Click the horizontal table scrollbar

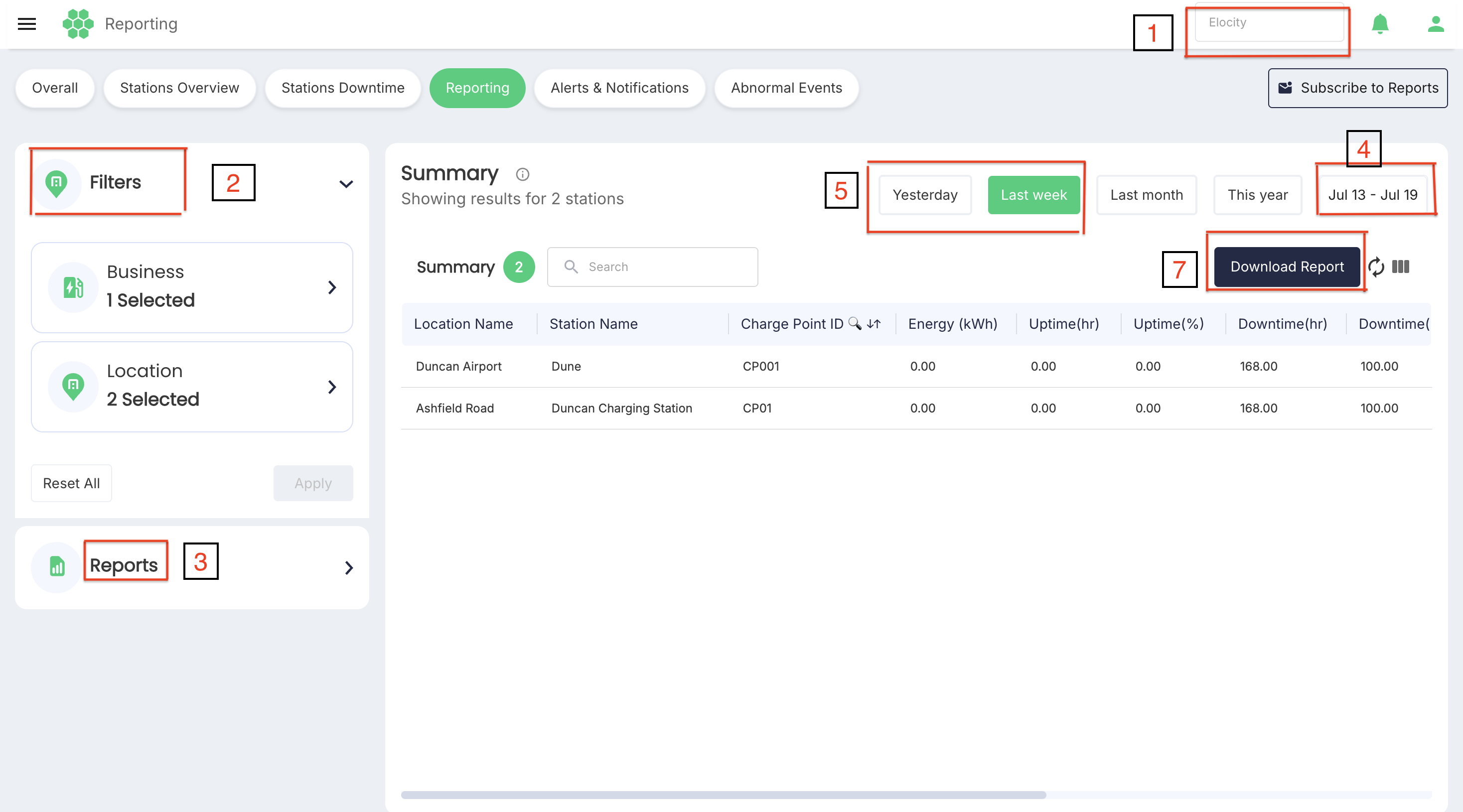tap(723, 795)
